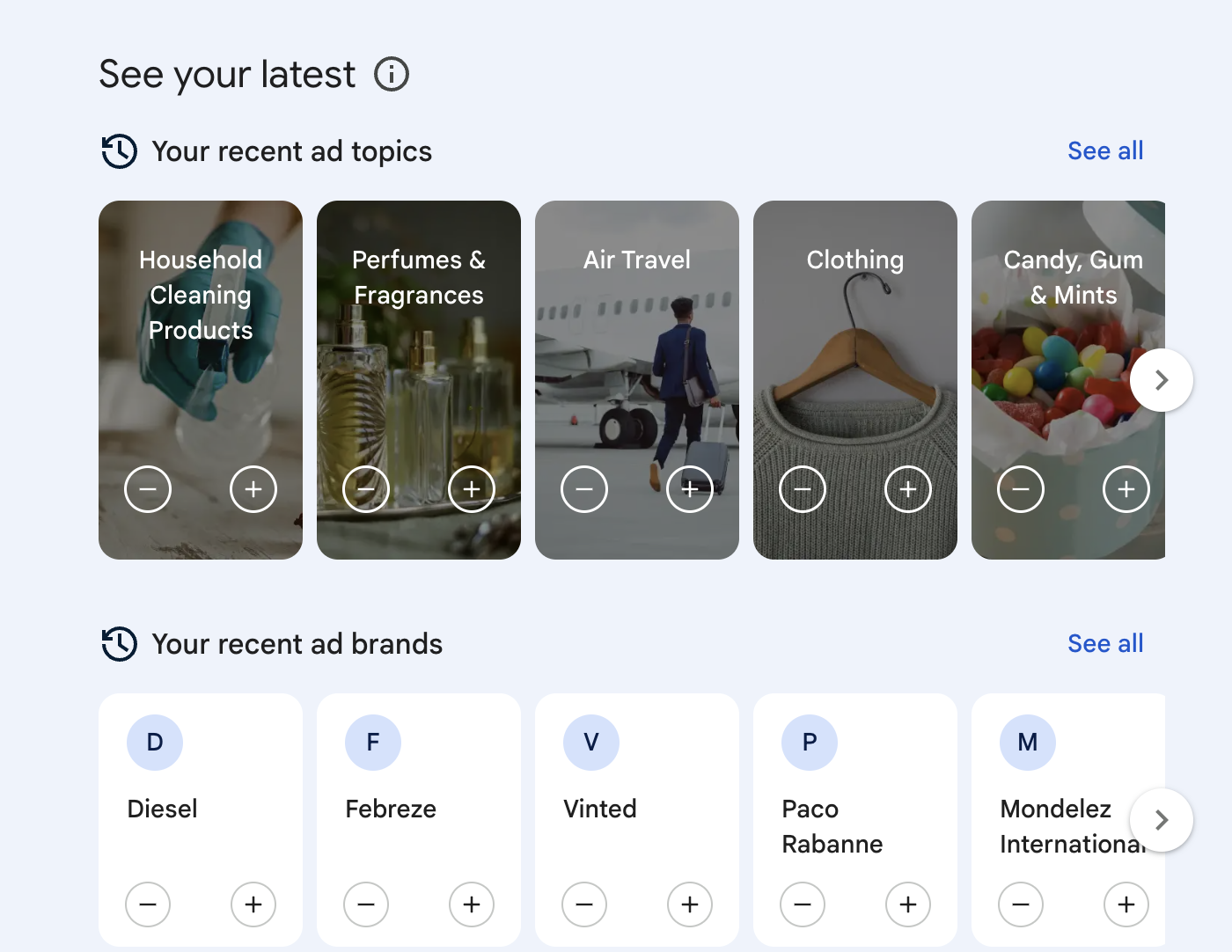Click plus icon for Mondelez International

point(1126,904)
